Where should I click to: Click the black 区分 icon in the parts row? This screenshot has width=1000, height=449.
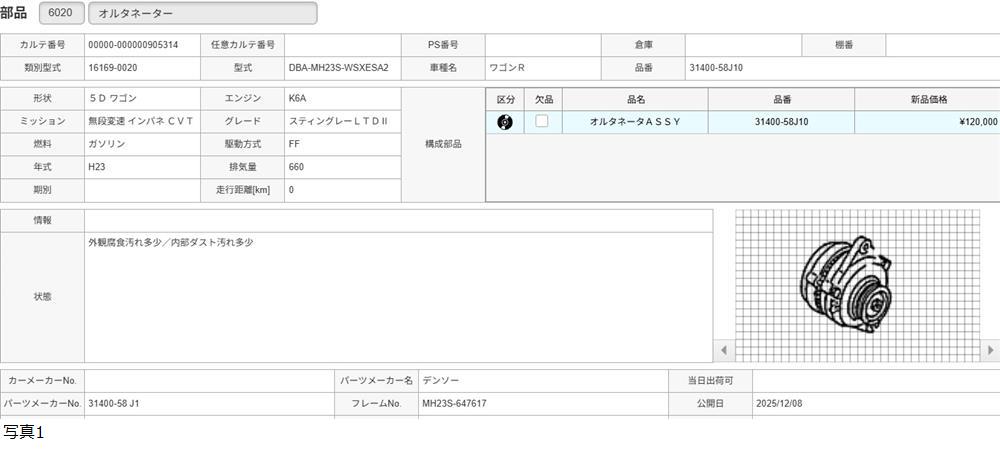coord(505,122)
